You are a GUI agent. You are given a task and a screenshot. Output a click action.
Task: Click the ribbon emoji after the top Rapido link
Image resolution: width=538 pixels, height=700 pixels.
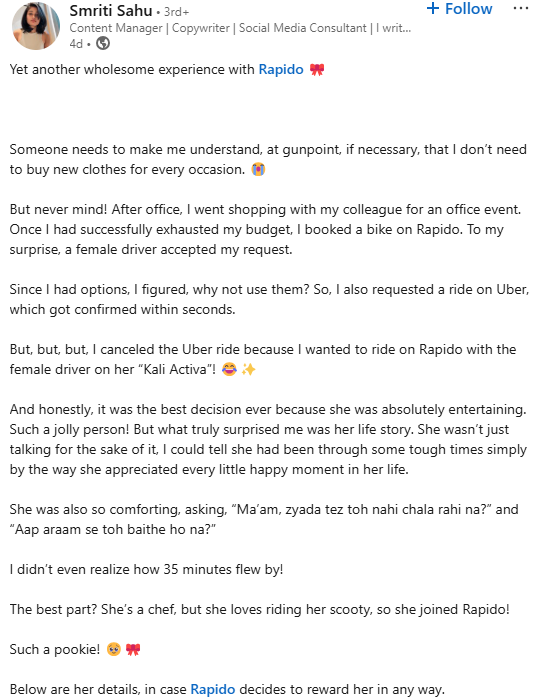(x=317, y=70)
